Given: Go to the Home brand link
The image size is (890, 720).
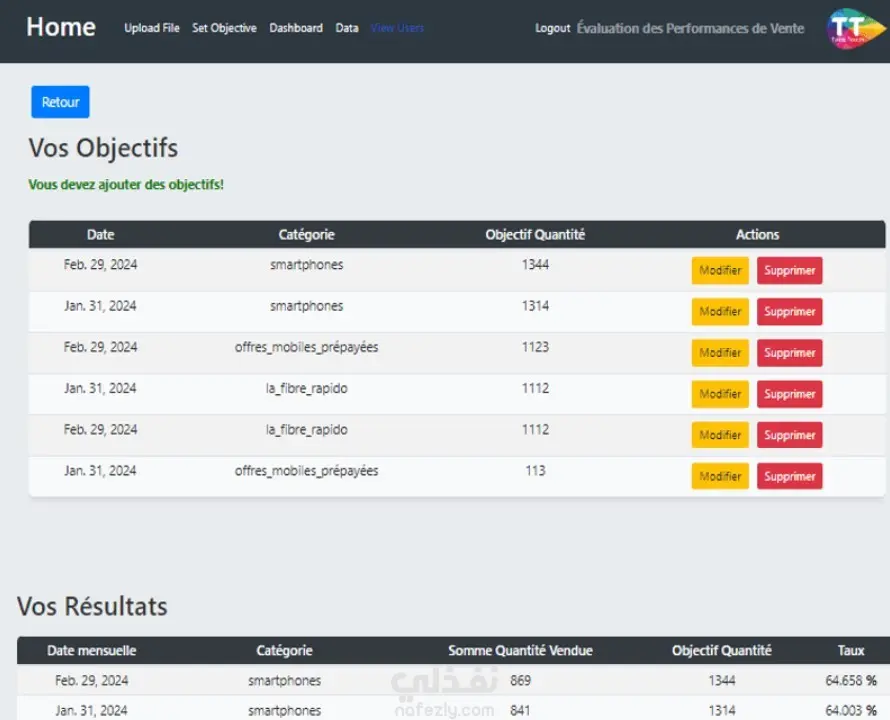Looking at the screenshot, I should (61, 27).
